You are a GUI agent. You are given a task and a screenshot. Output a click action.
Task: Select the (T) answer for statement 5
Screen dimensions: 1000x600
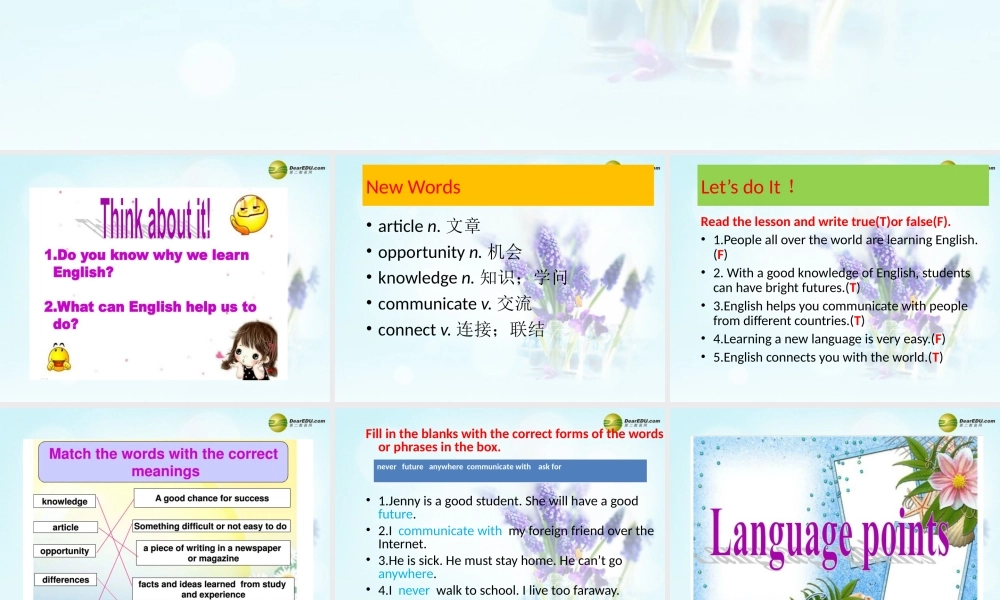coord(935,357)
